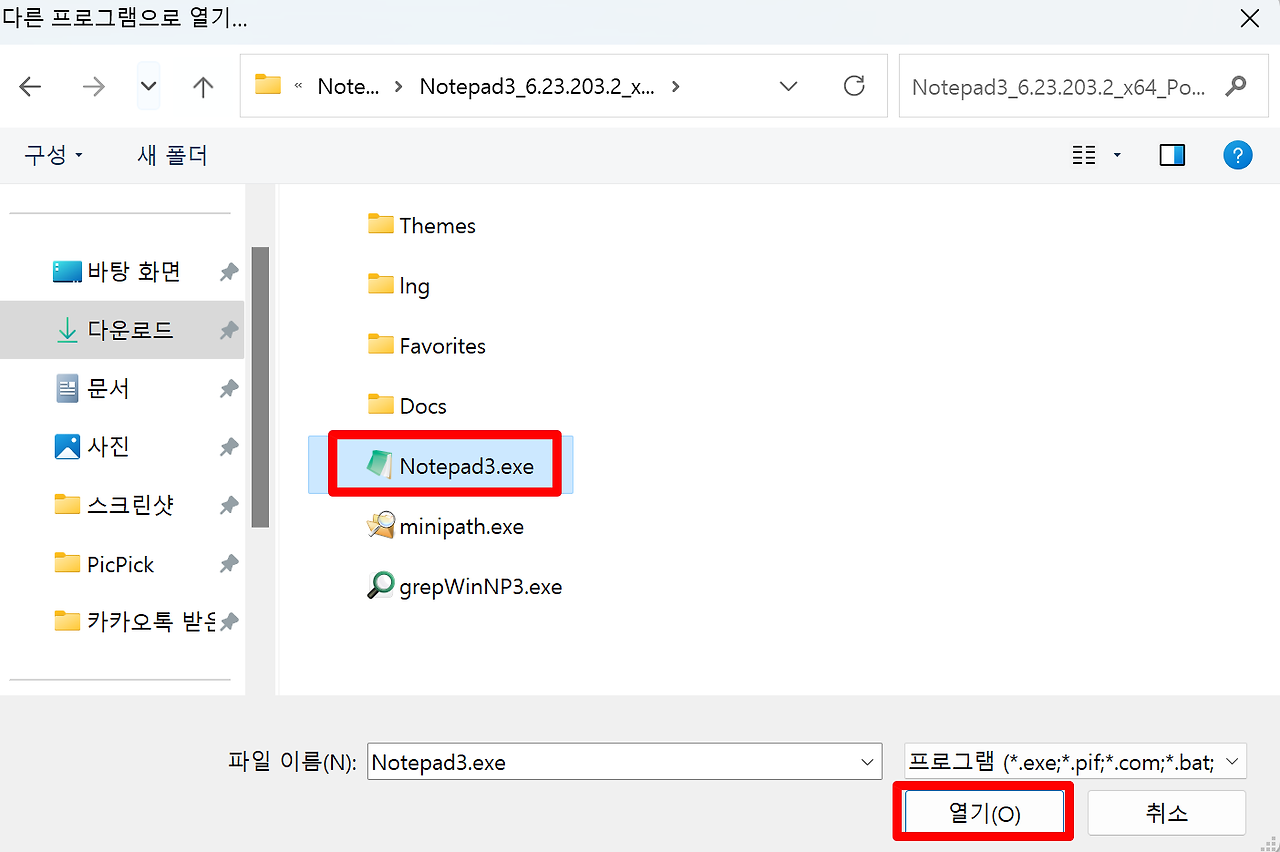Refresh the current folder view
Image resolution: width=1280 pixels, height=852 pixels.
tap(854, 86)
